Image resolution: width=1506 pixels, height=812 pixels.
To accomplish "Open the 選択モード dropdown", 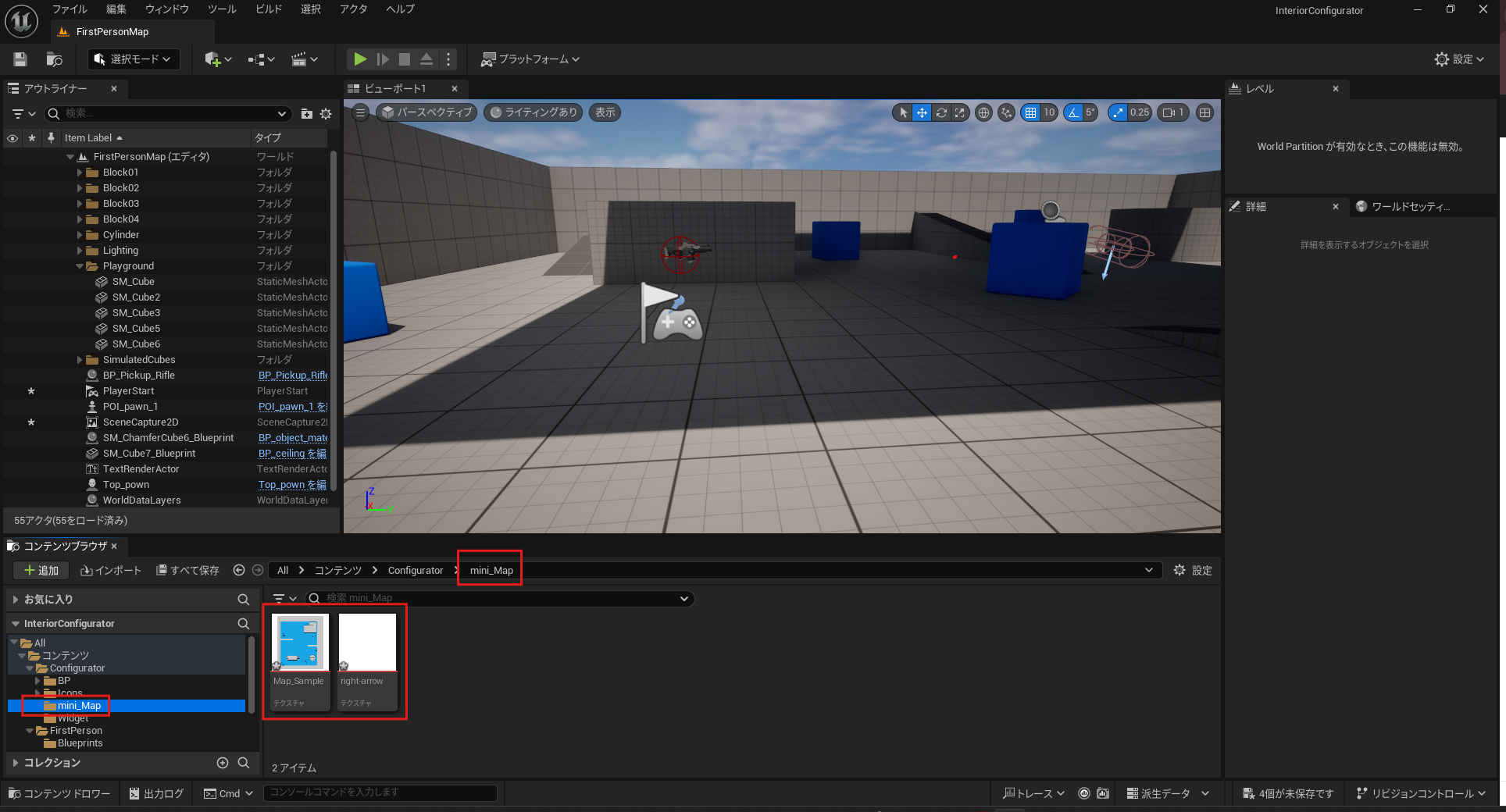I will pos(133,59).
